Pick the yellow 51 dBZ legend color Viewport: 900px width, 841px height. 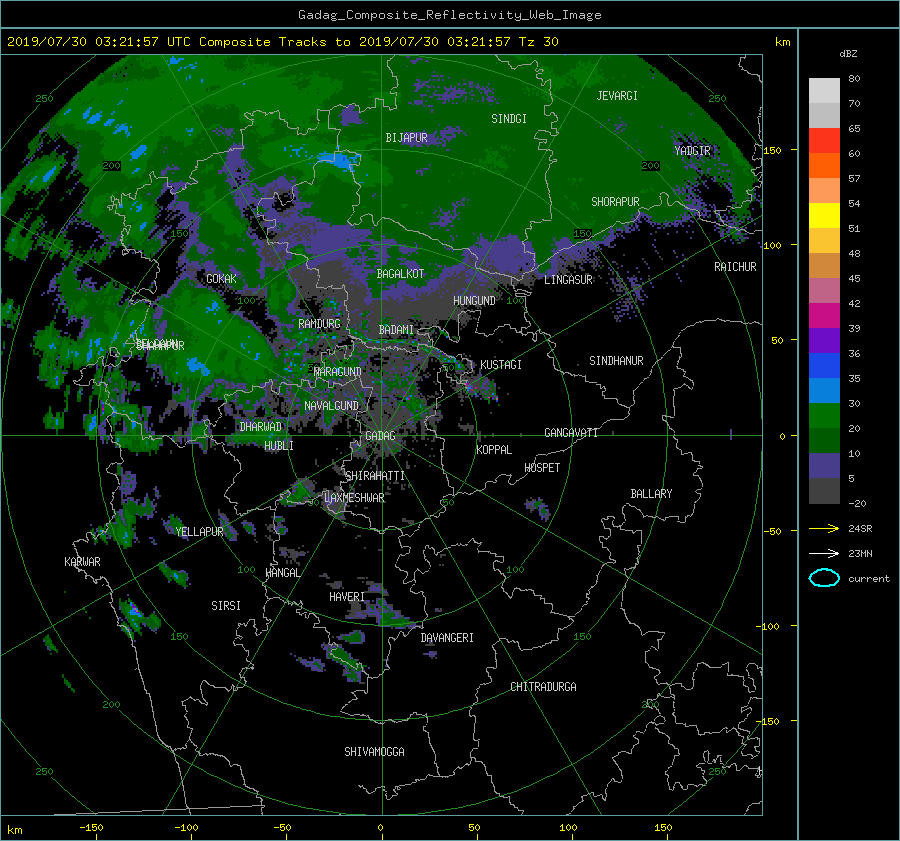(x=824, y=215)
